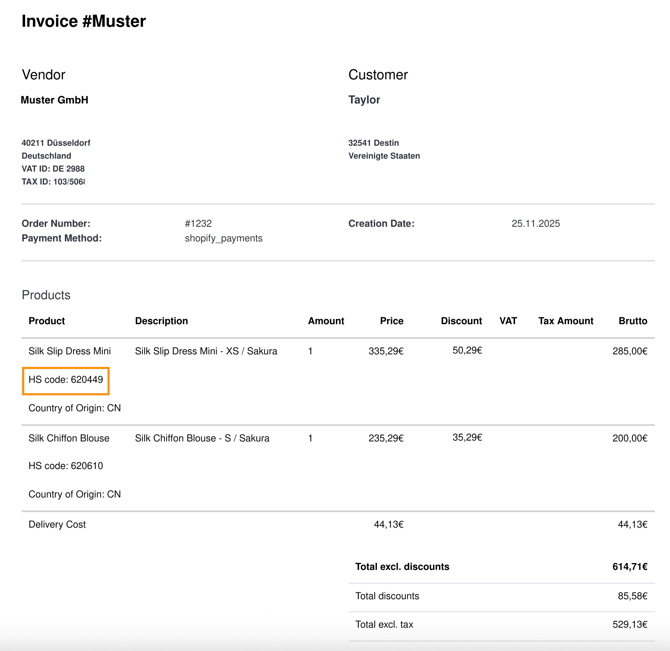Click HS code 620610 text
Screen dimensions: 670x651
tap(66, 466)
